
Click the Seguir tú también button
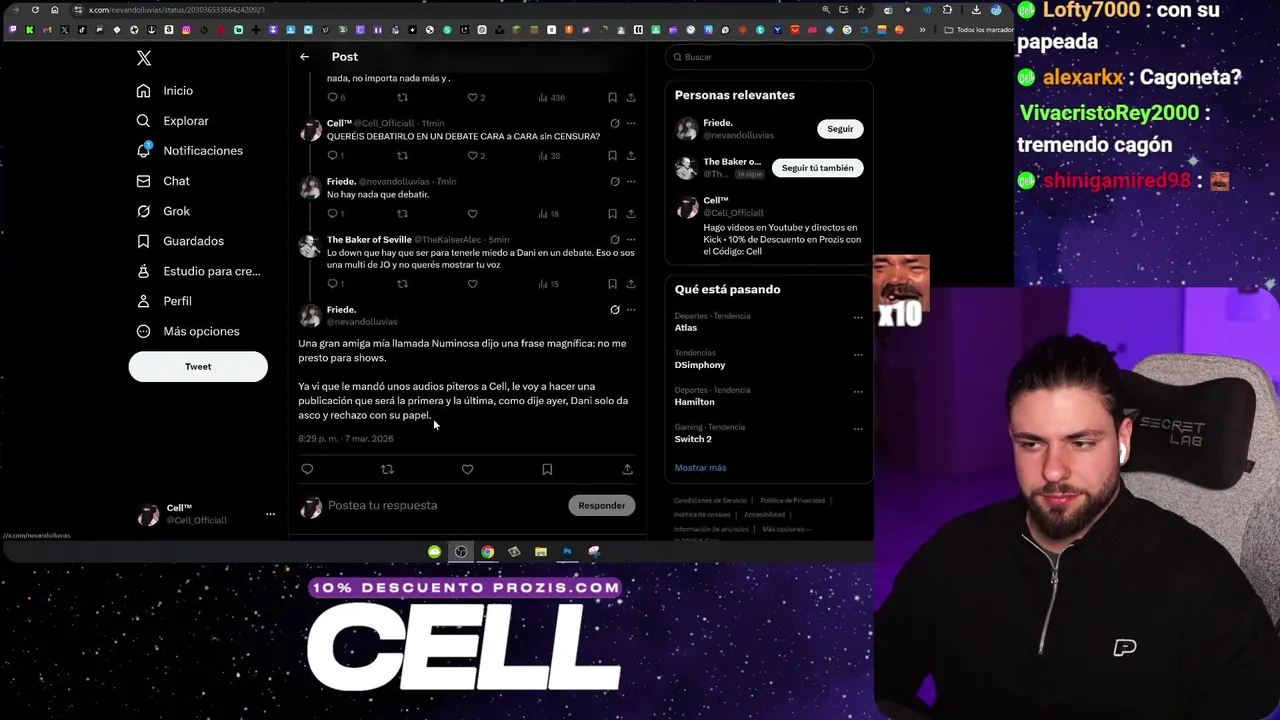817,168
